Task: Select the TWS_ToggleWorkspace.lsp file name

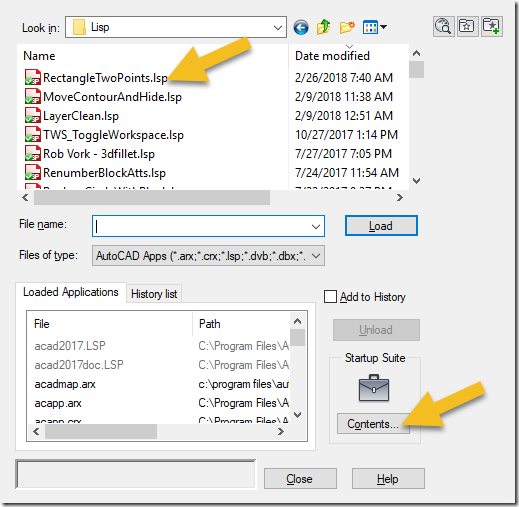Action: tap(113, 135)
